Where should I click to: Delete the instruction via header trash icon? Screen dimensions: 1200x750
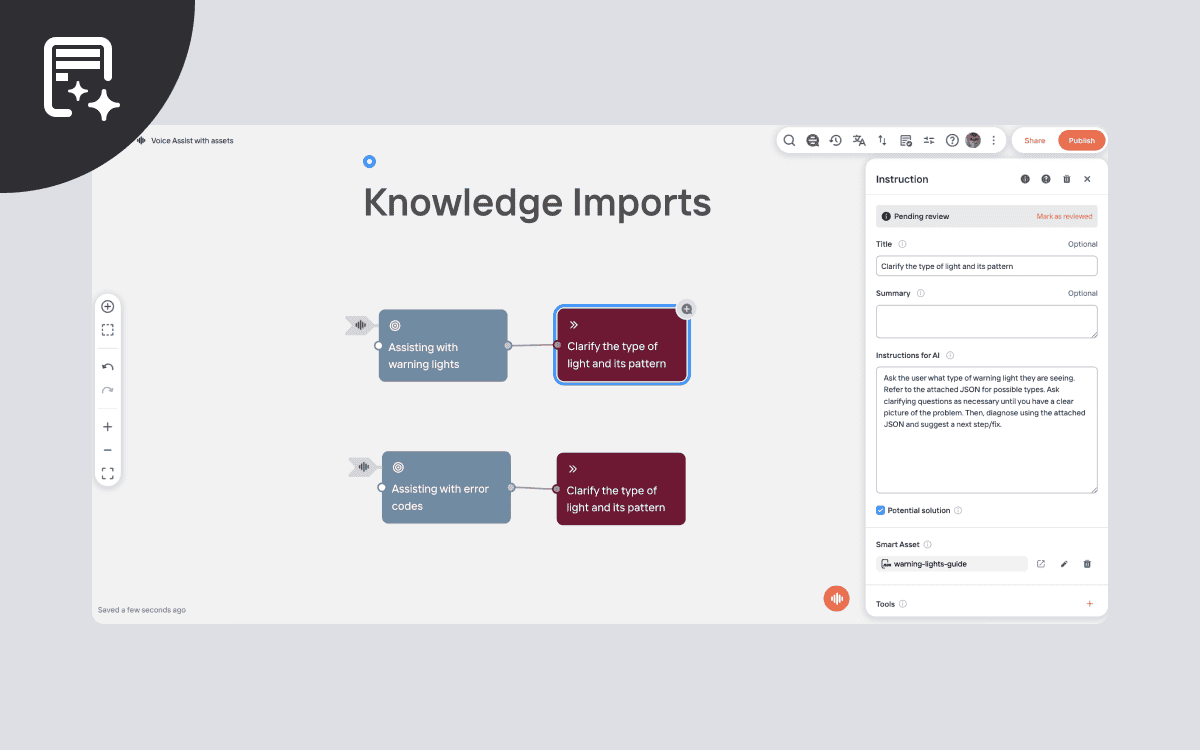[1067, 179]
